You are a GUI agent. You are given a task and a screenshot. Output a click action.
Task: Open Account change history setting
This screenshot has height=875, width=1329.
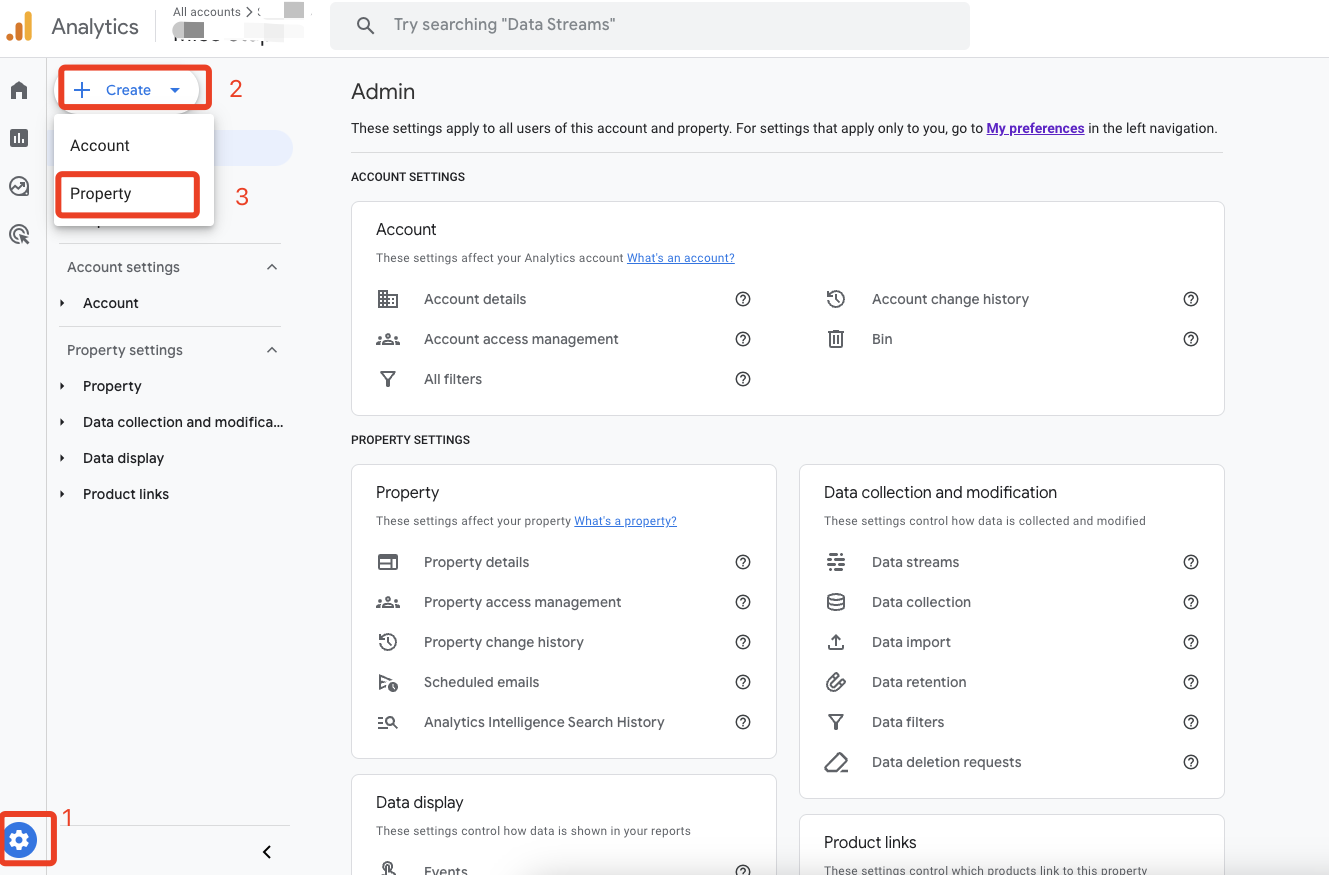(950, 299)
